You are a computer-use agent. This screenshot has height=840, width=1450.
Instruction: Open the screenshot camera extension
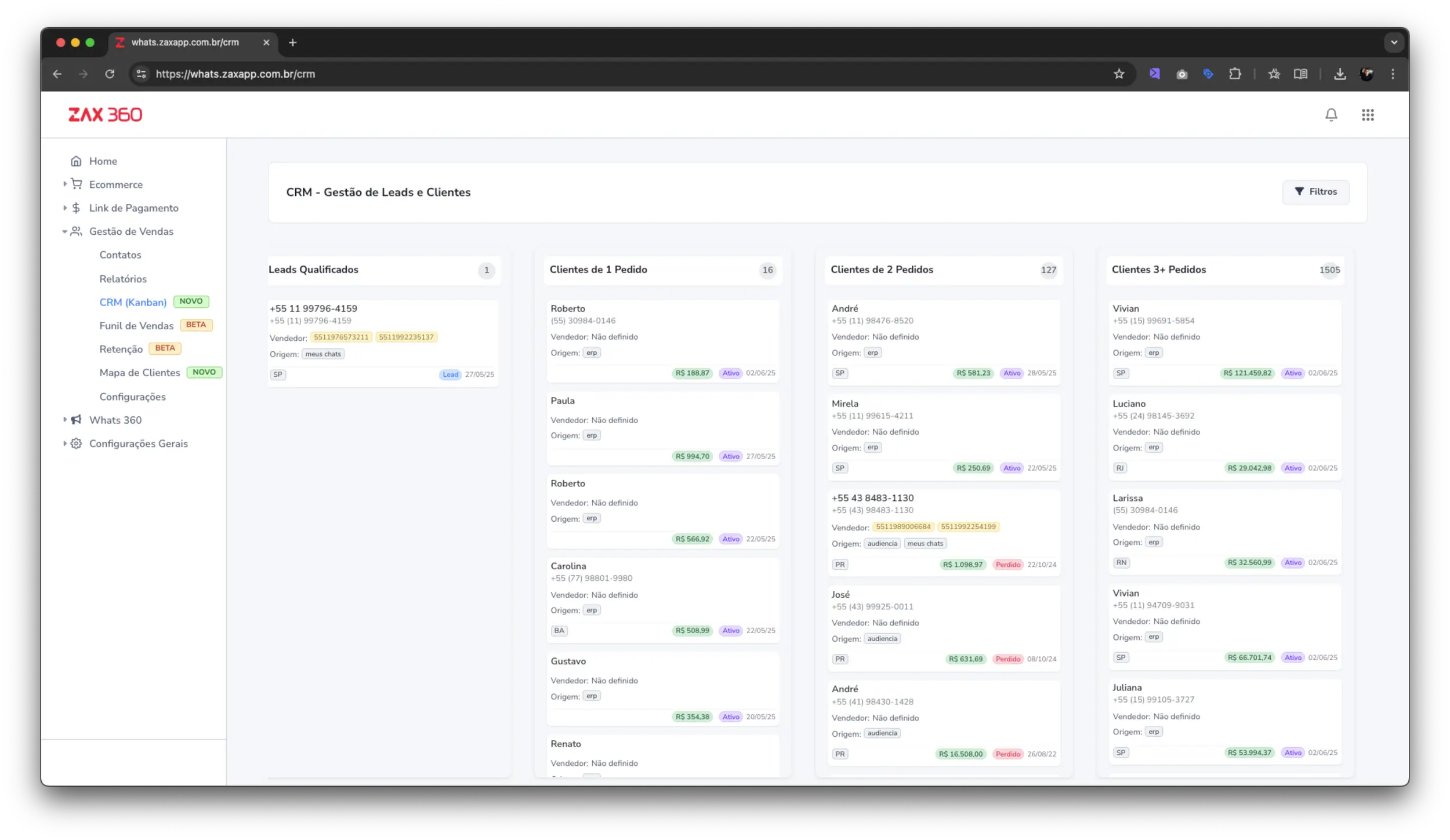click(x=1181, y=74)
